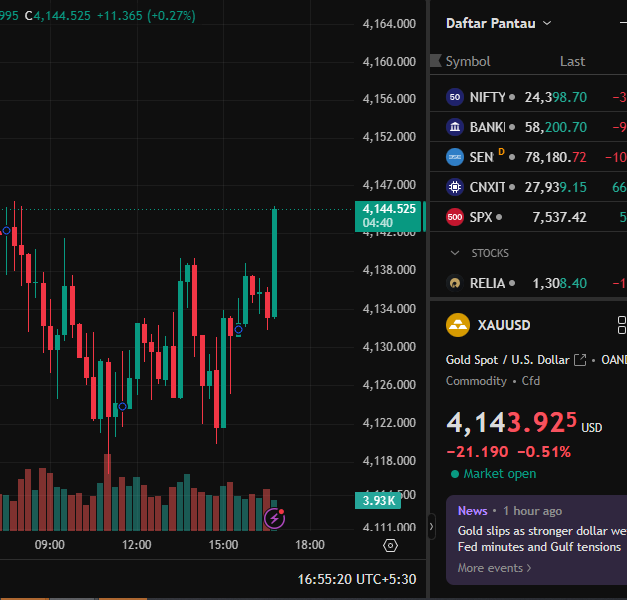Collapse the right sidebar panel arrow

[431, 527]
